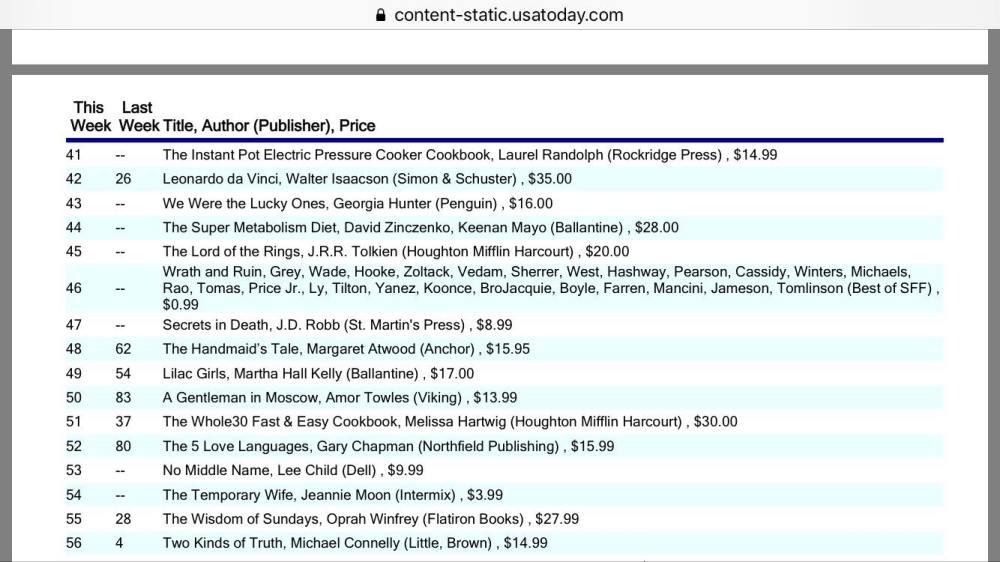Click the Leonardo da Vinci entry
1000x562 pixels.
pos(367,179)
